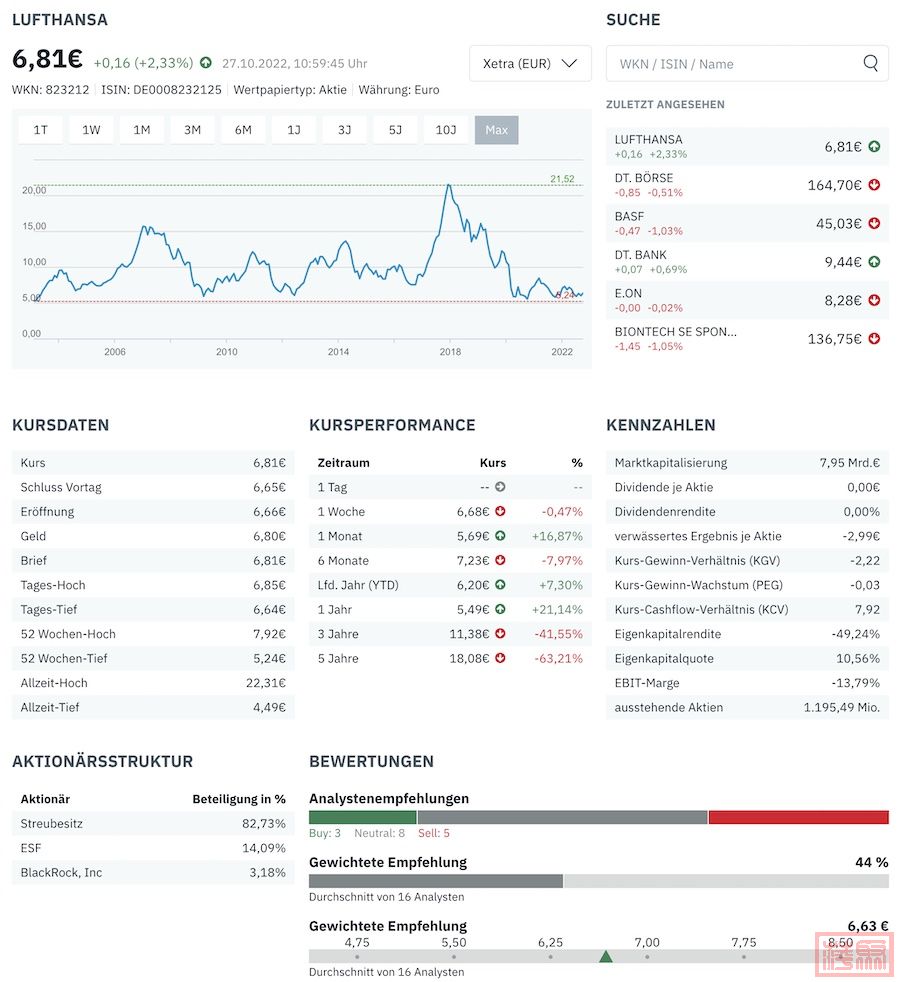Screen dimensions: 900x982
Task: Open BASF in recently viewed list
Action: tap(747, 224)
